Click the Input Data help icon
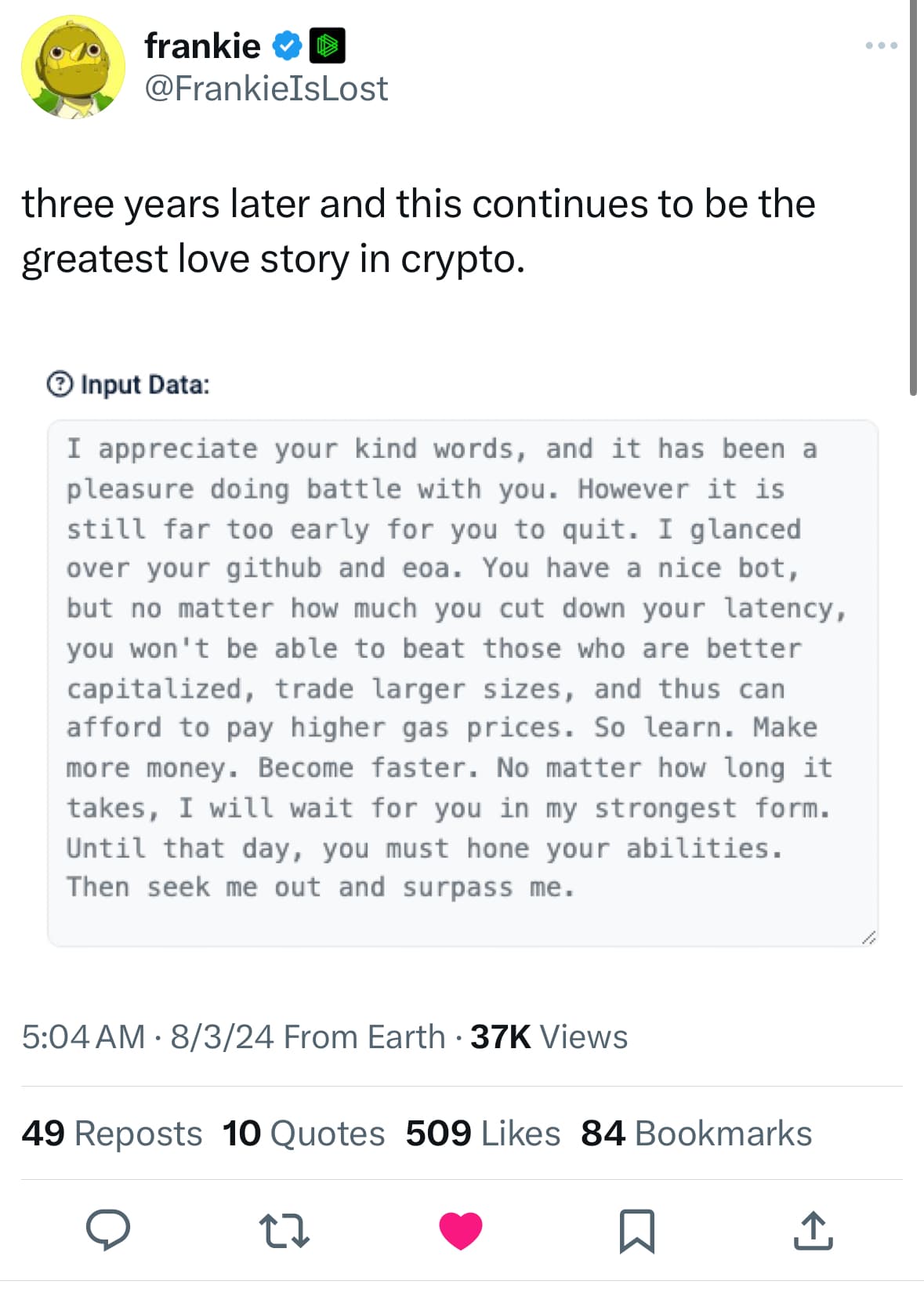 point(60,385)
